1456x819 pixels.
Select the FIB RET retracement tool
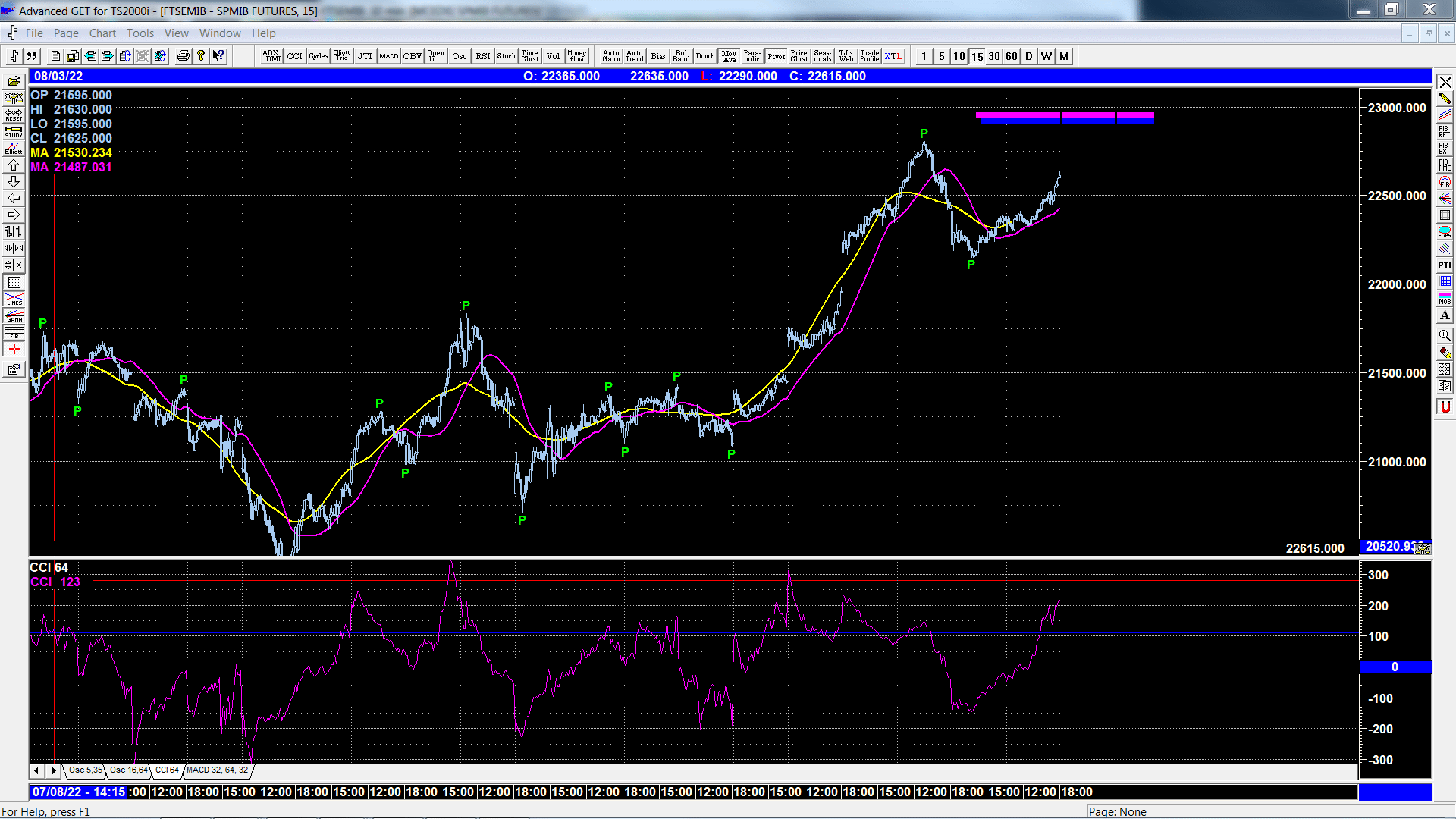pos(1445,132)
